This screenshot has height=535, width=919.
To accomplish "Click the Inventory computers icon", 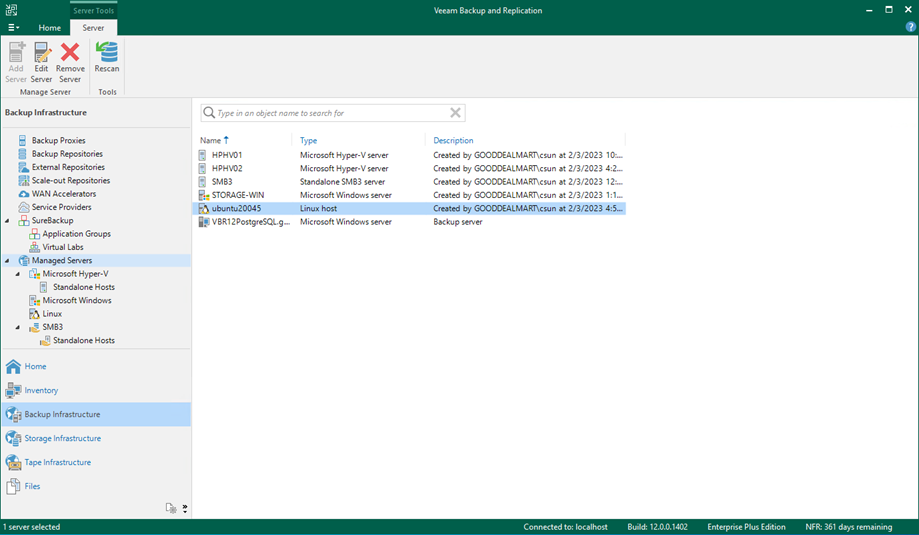I will point(13,390).
